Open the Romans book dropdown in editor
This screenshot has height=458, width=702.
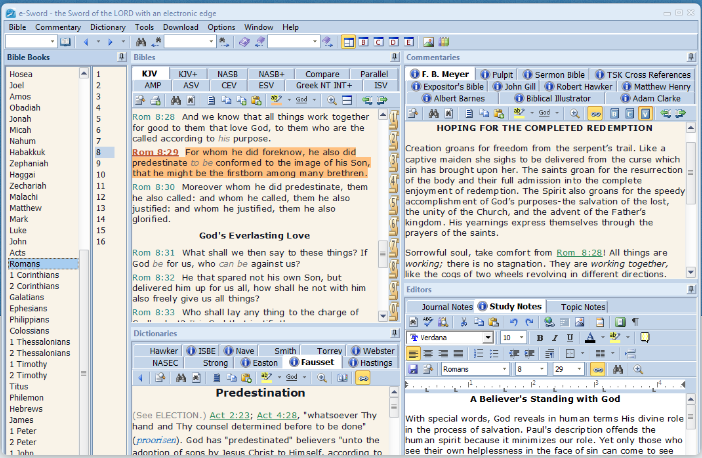[x=505, y=369]
